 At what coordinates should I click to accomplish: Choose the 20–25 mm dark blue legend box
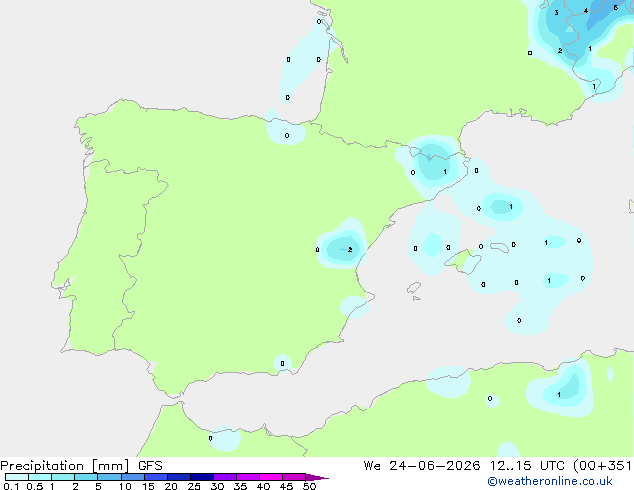tap(179, 477)
